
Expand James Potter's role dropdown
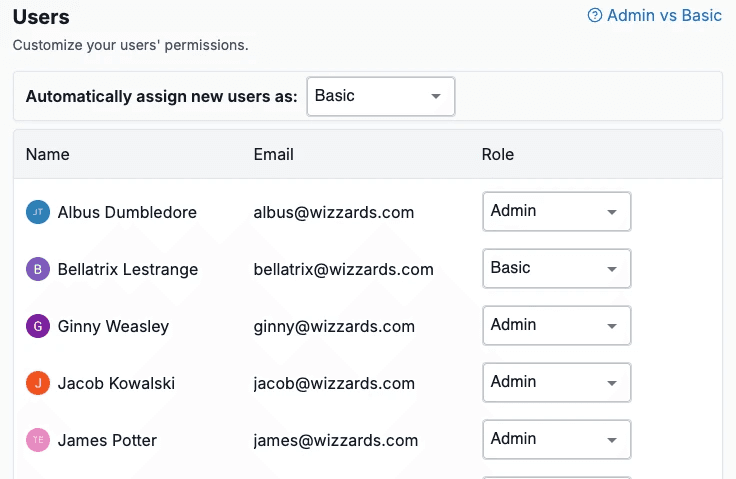tap(556, 439)
